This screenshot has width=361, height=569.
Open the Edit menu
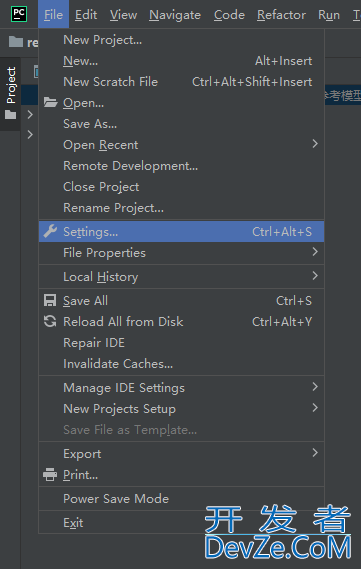coord(86,15)
